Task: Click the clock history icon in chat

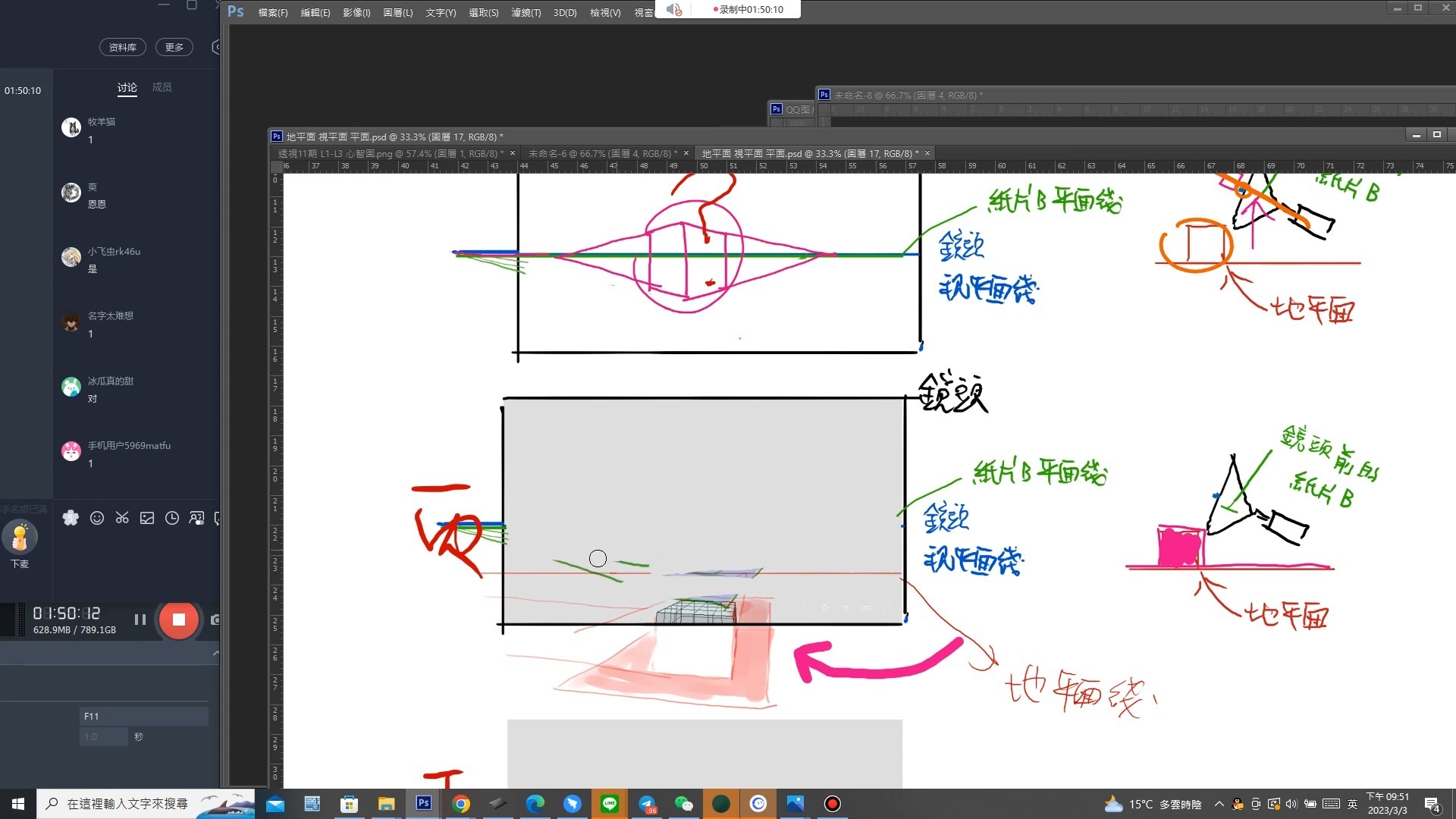Action: (x=172, y=518)
